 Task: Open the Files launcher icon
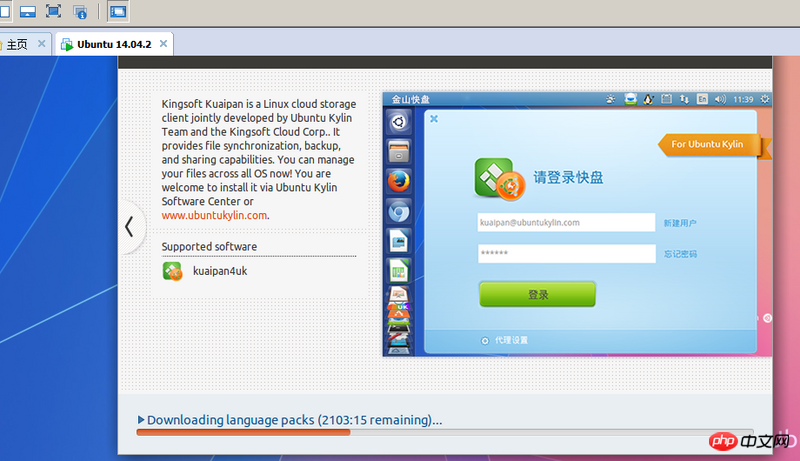tap(398, 151)
